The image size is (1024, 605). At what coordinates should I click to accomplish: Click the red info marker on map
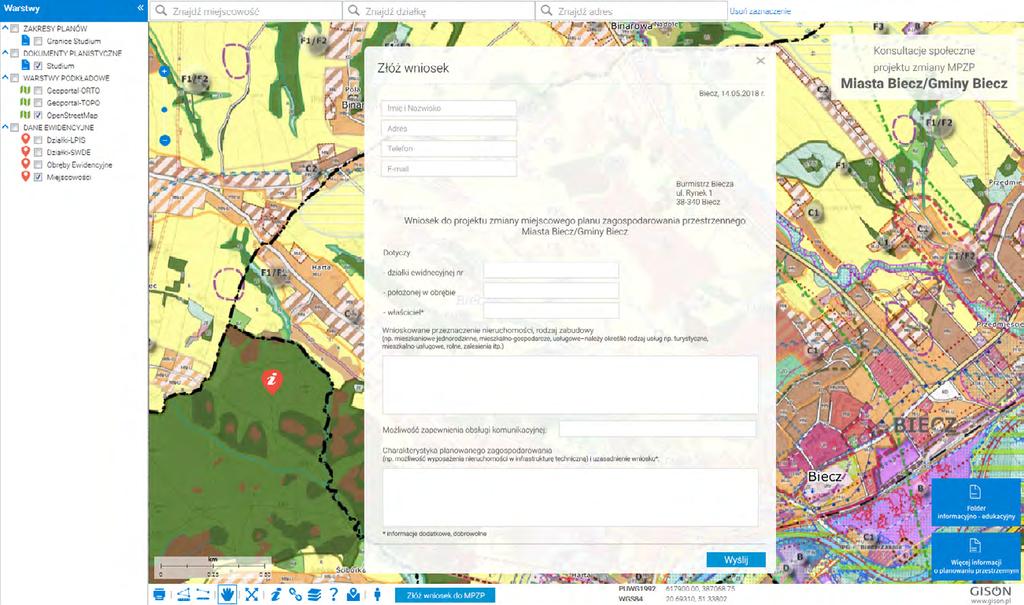click(272, 381)
